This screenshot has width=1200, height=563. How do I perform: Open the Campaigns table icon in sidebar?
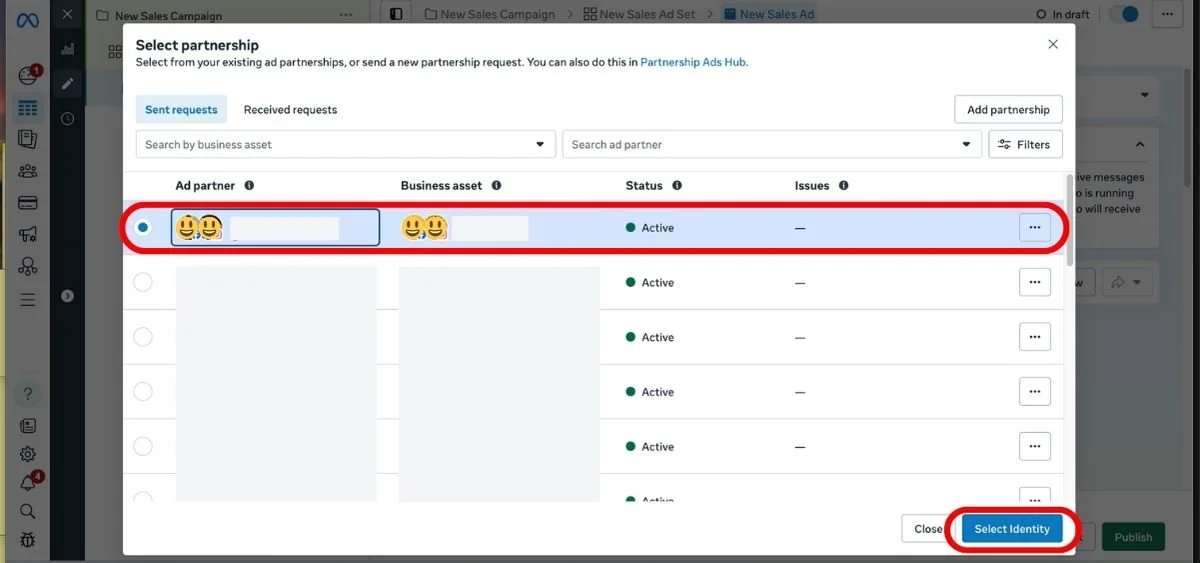click(28, 108)
